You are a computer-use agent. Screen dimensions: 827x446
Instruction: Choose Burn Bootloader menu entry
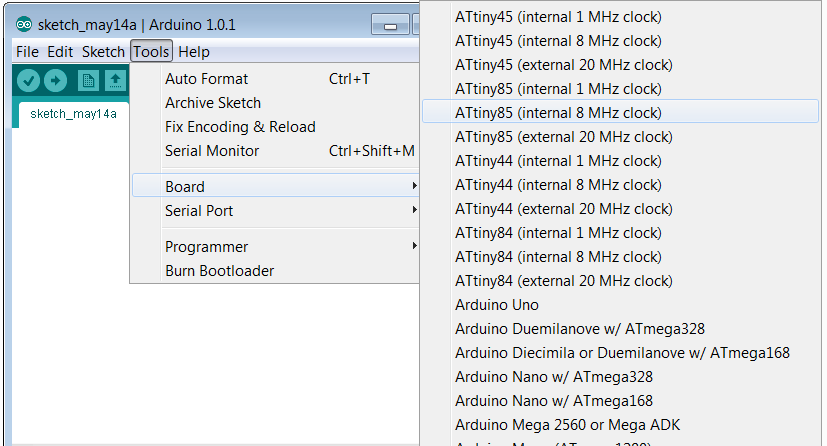tap(275, 270)
